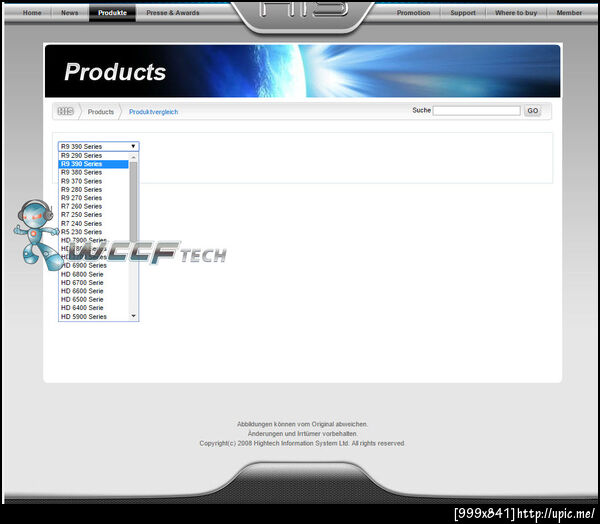Choose HD 6800 Serie option
600x524 pixels.
point(94,274)
